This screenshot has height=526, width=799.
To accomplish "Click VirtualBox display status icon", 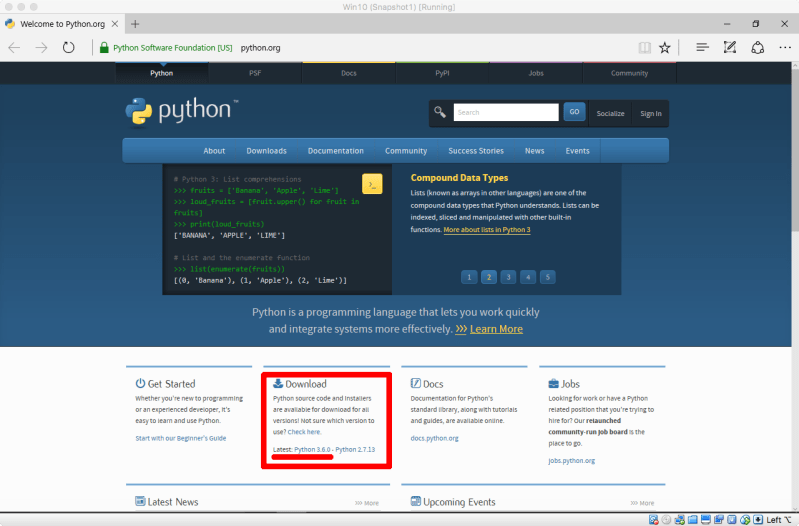I will point(706,519).
